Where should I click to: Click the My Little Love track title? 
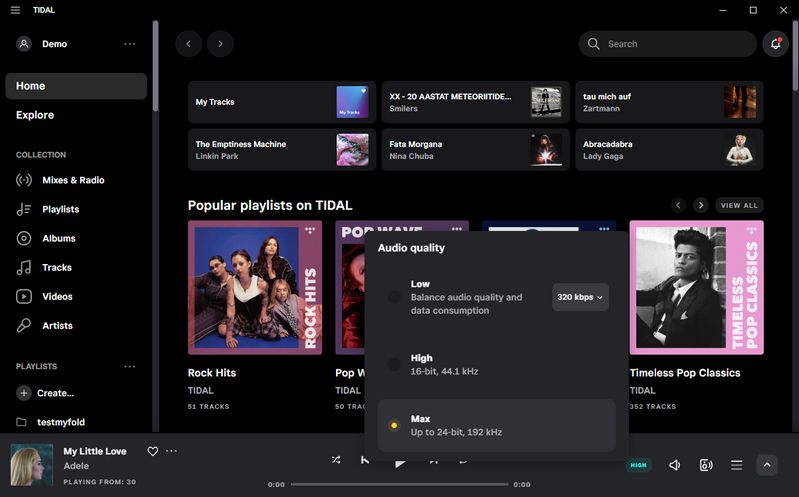pos(95,451)
